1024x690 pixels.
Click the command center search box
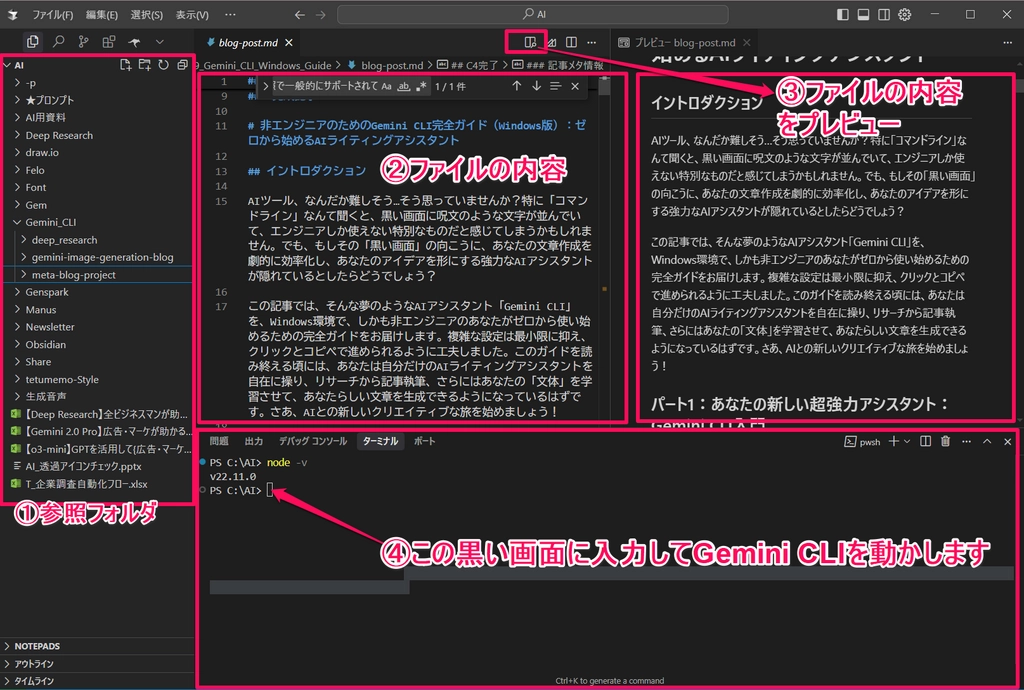coord(532,14)
